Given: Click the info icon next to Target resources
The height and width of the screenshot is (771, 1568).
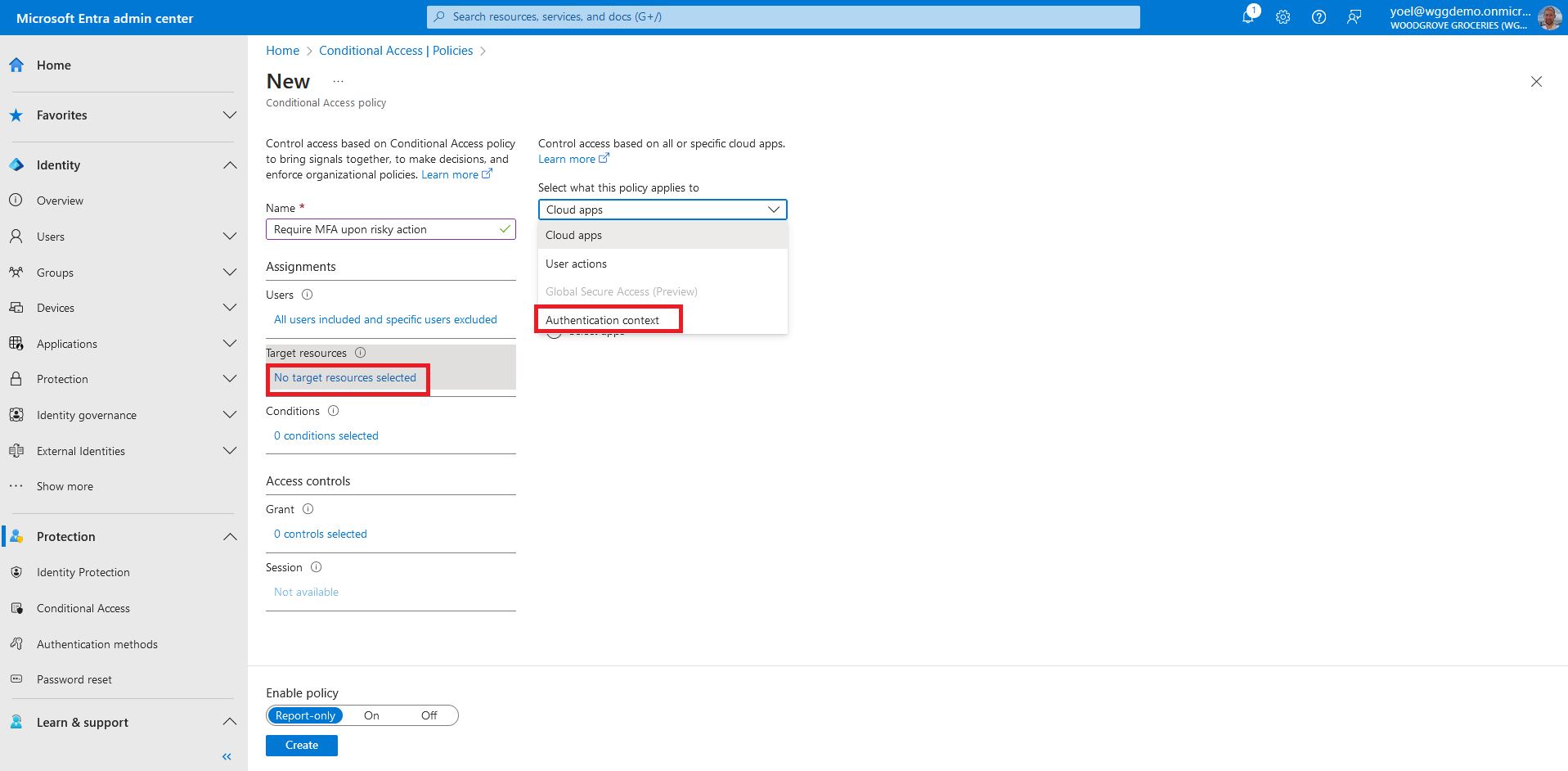Looking at the screenshot, I should coord(361,353).
